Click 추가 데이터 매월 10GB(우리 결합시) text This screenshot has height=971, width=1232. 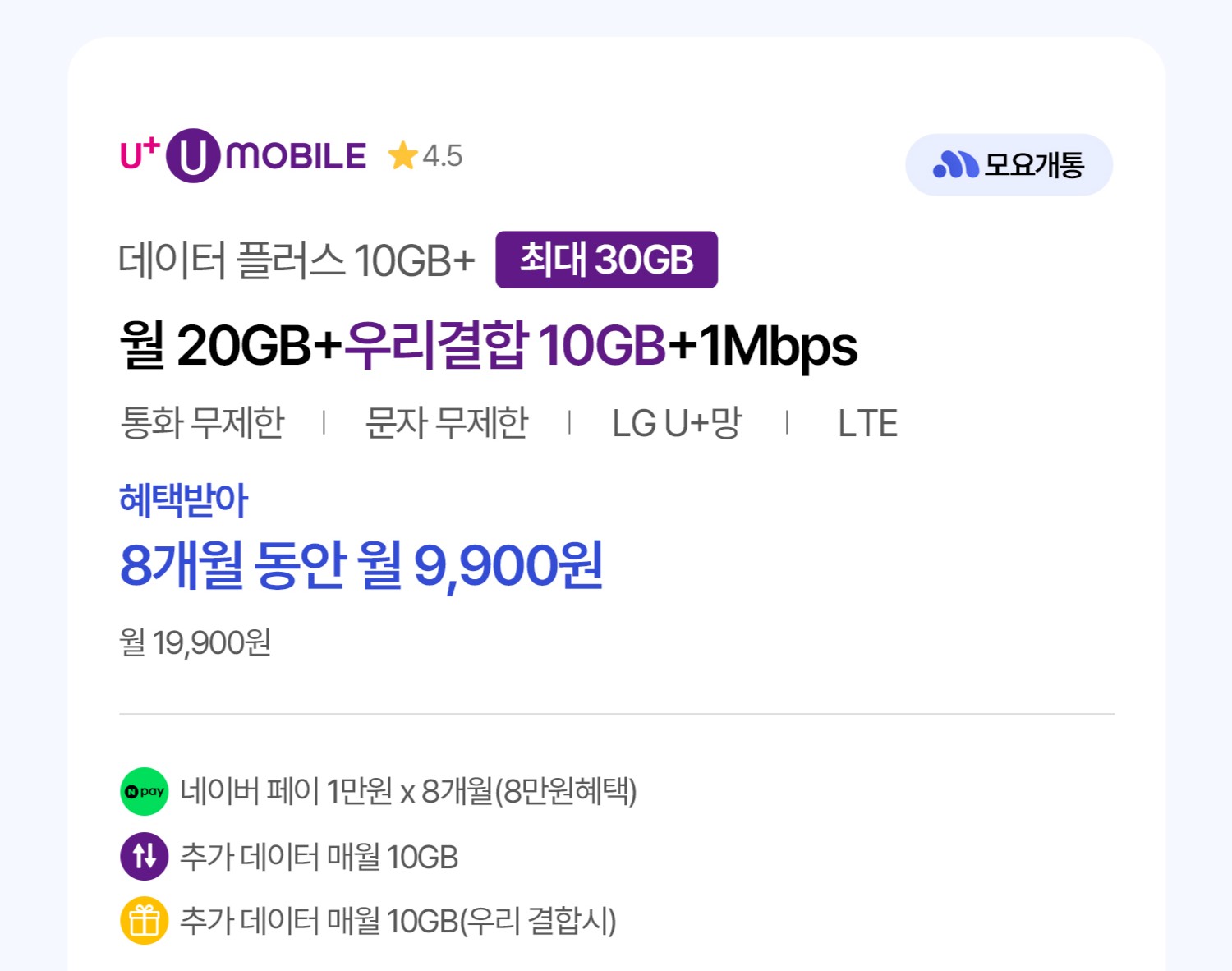398,921
